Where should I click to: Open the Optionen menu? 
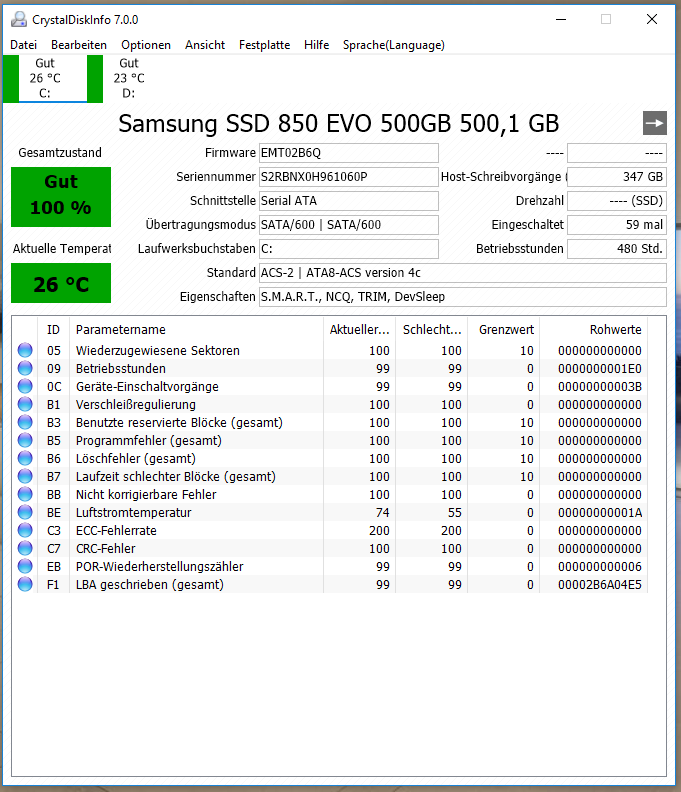146,45
